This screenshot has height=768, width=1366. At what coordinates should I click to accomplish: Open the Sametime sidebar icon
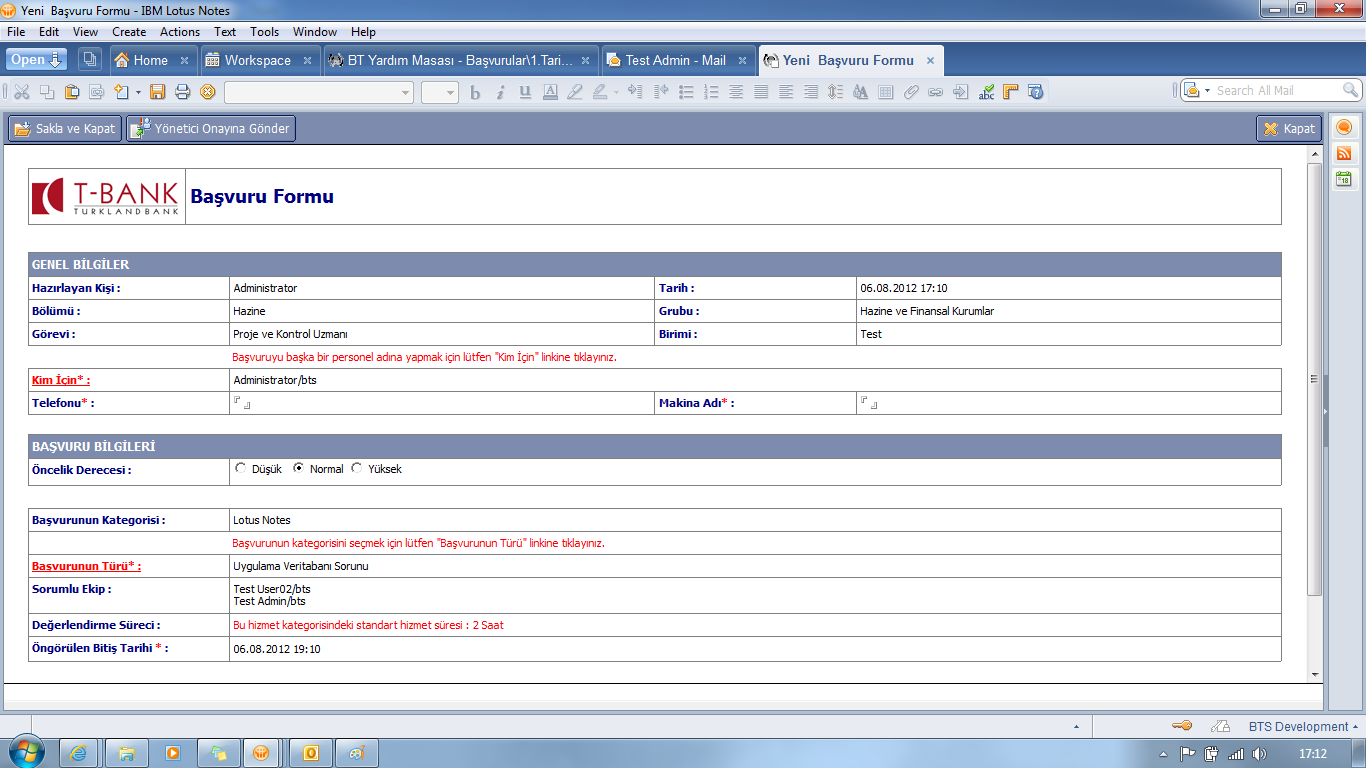(1344, 127)
